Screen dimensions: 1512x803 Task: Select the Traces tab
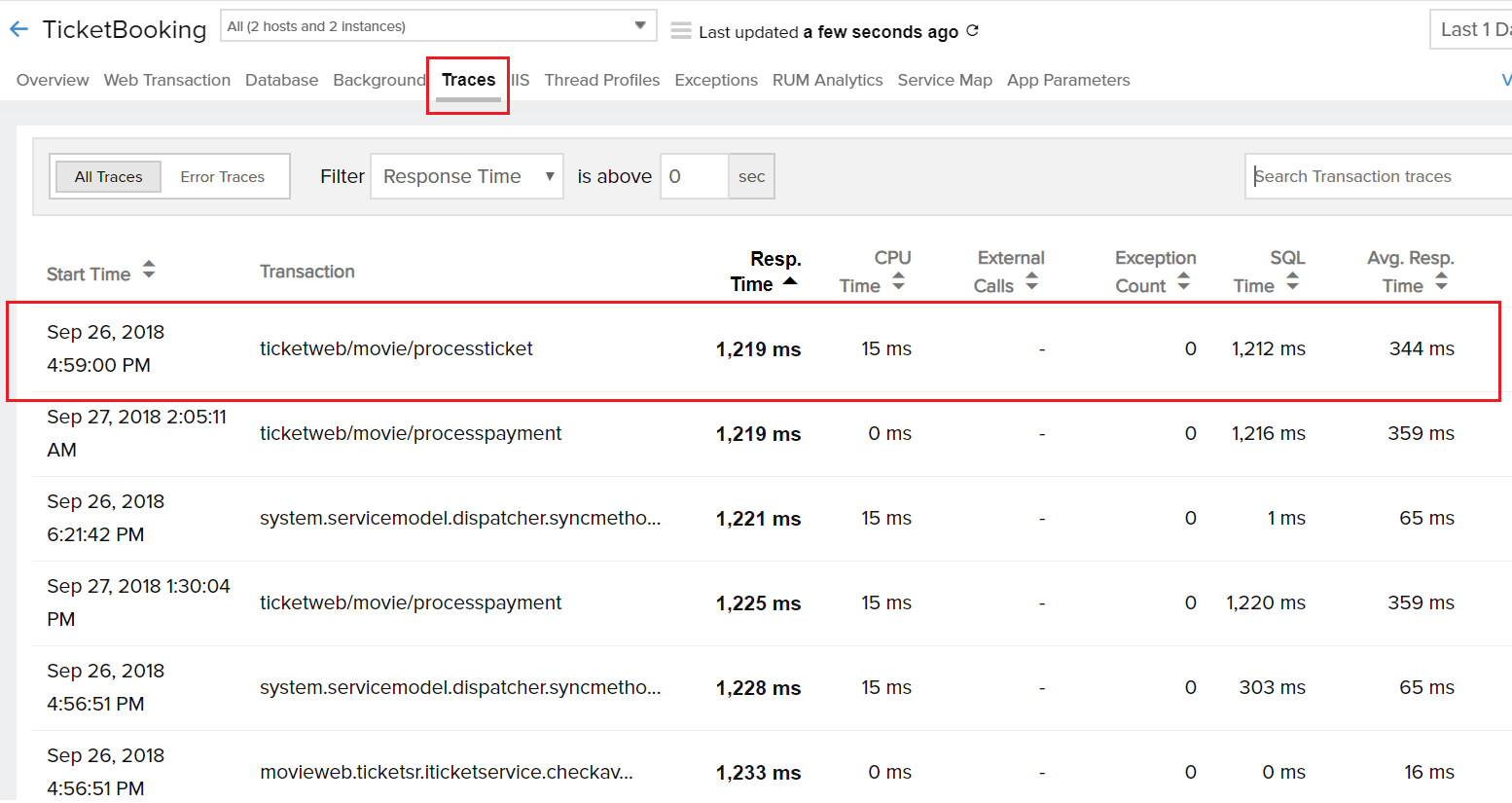click(x=469, y=80)
